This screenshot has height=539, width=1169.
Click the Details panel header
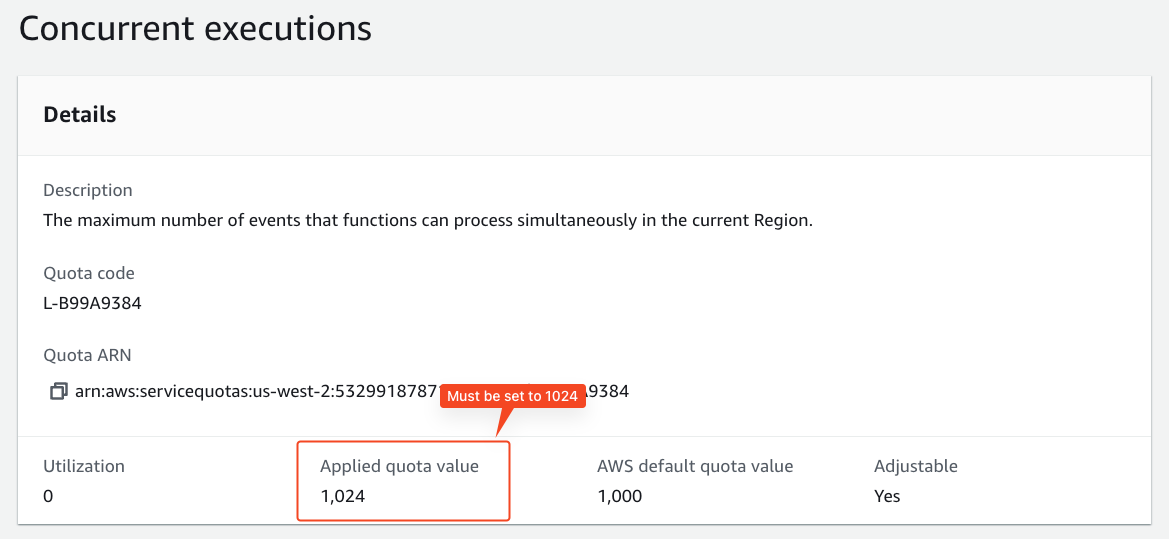tap(80, 114)
